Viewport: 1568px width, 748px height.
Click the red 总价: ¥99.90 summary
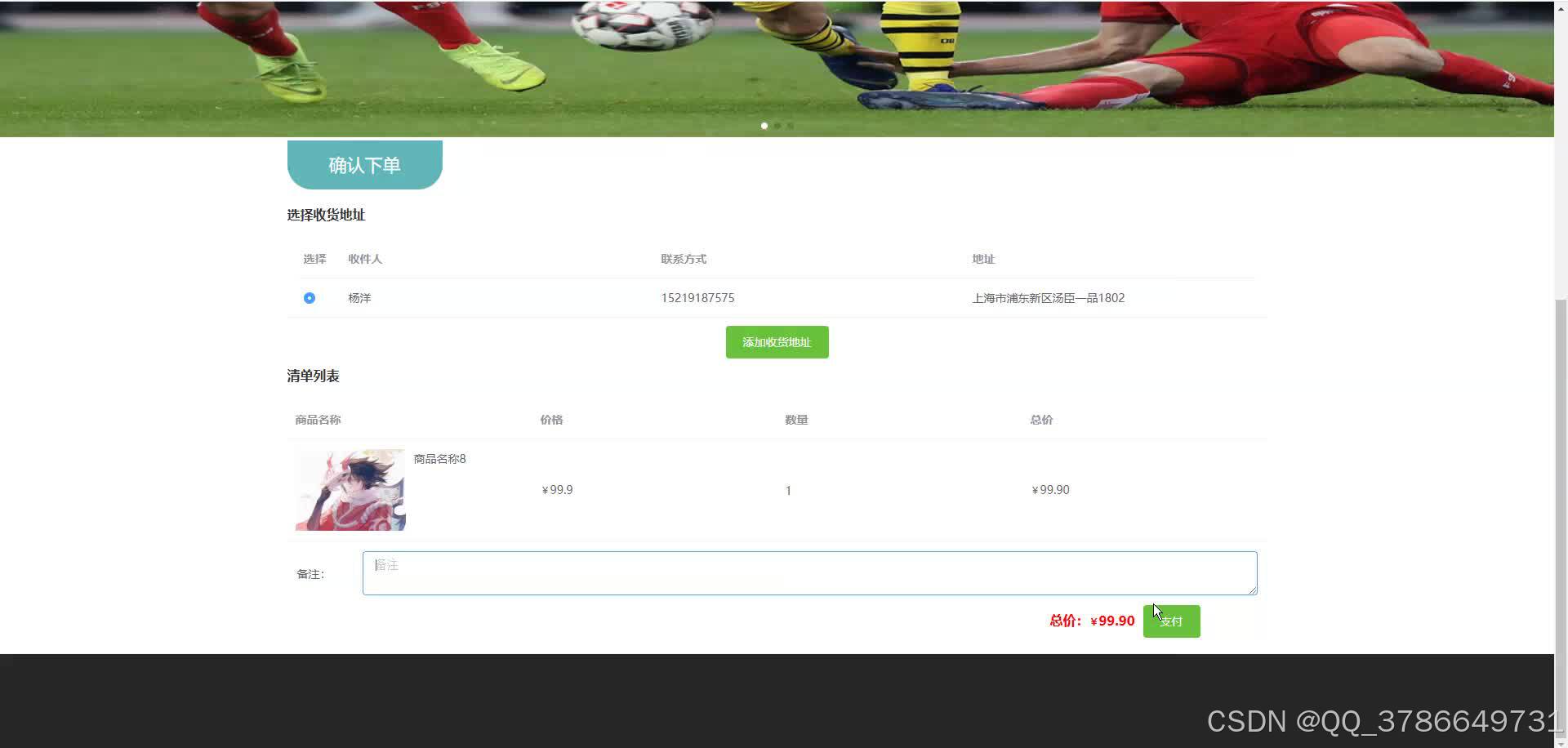1092,621
